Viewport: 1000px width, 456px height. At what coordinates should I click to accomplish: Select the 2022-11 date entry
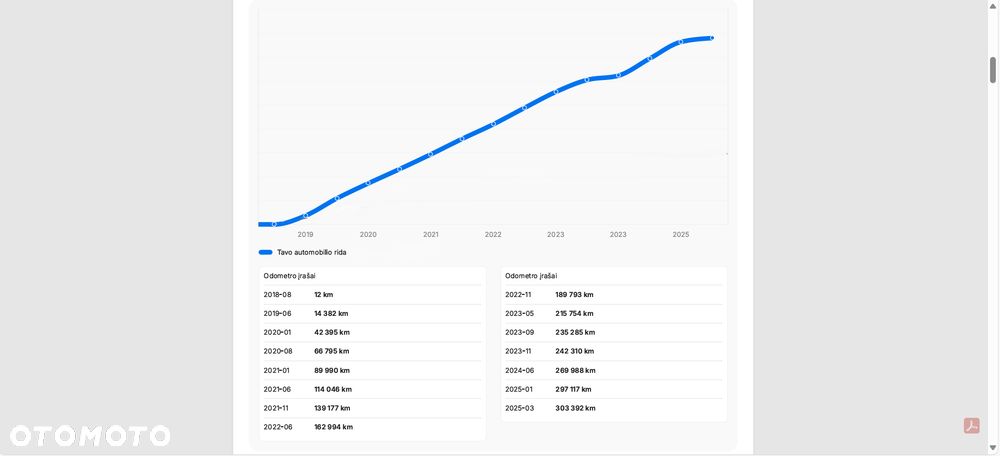[518, 295]
